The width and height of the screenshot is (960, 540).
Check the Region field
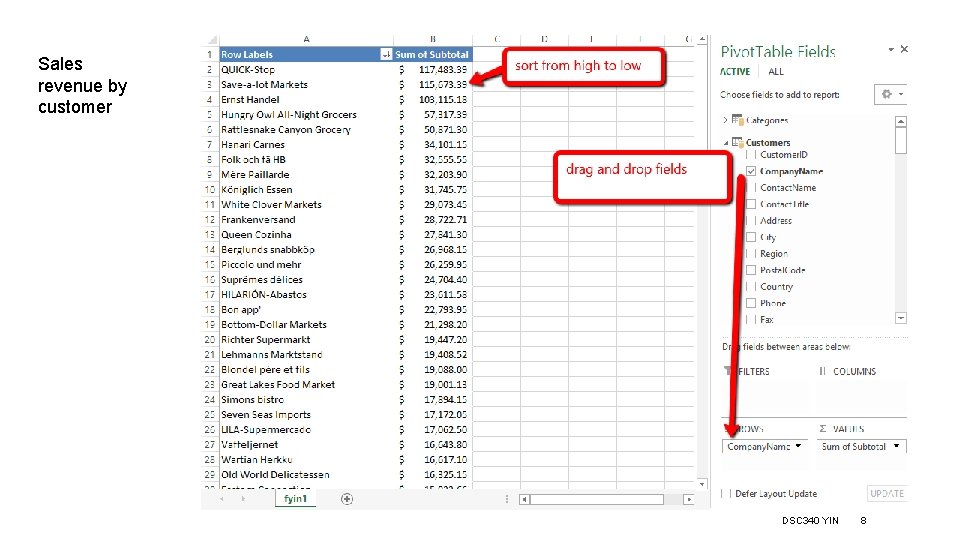751,253
